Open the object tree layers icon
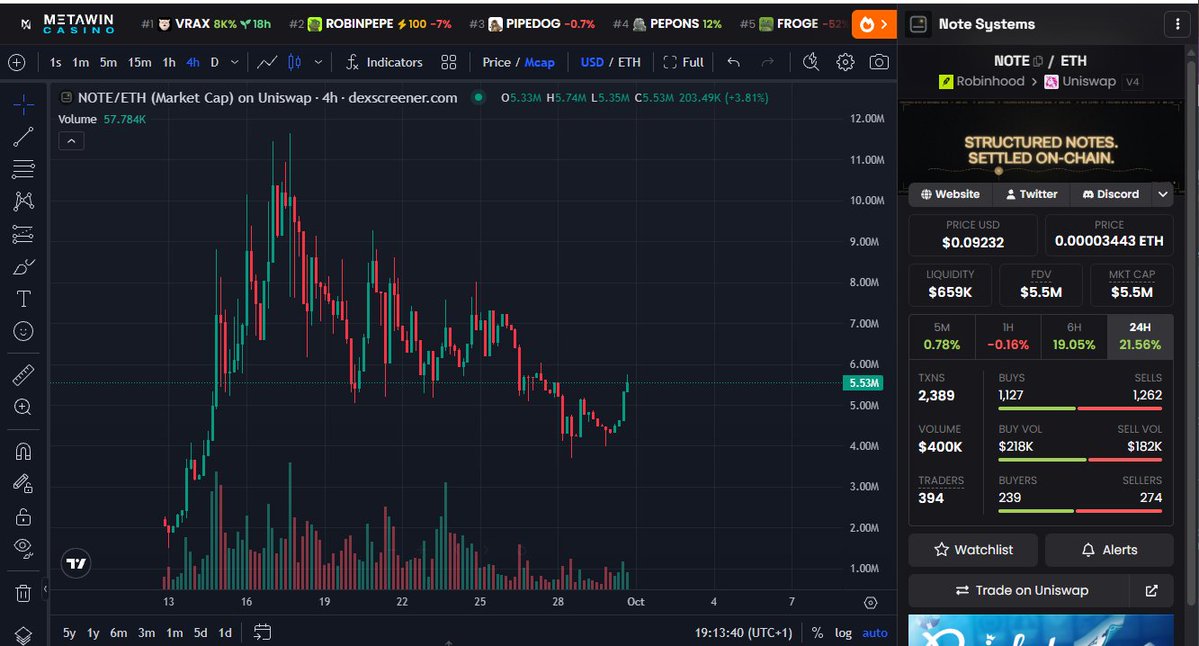 [23, 635]
